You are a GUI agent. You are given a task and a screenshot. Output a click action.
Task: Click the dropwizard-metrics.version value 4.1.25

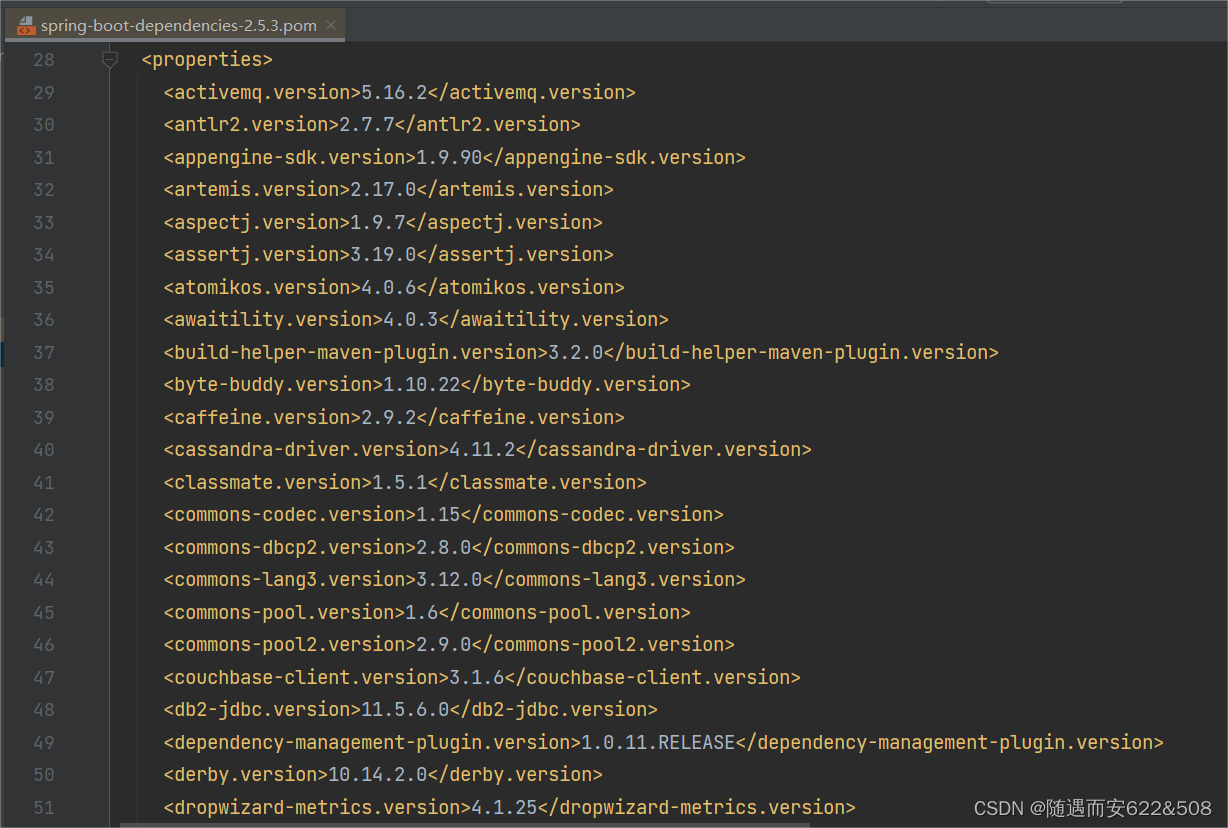(504, 807)
